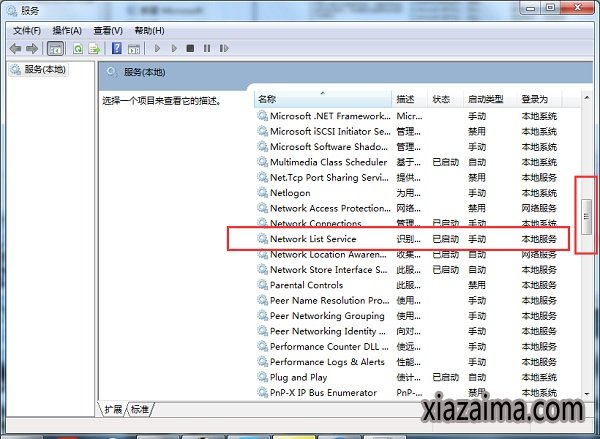Sort the list by the 名称 column header

coord(323,100)
